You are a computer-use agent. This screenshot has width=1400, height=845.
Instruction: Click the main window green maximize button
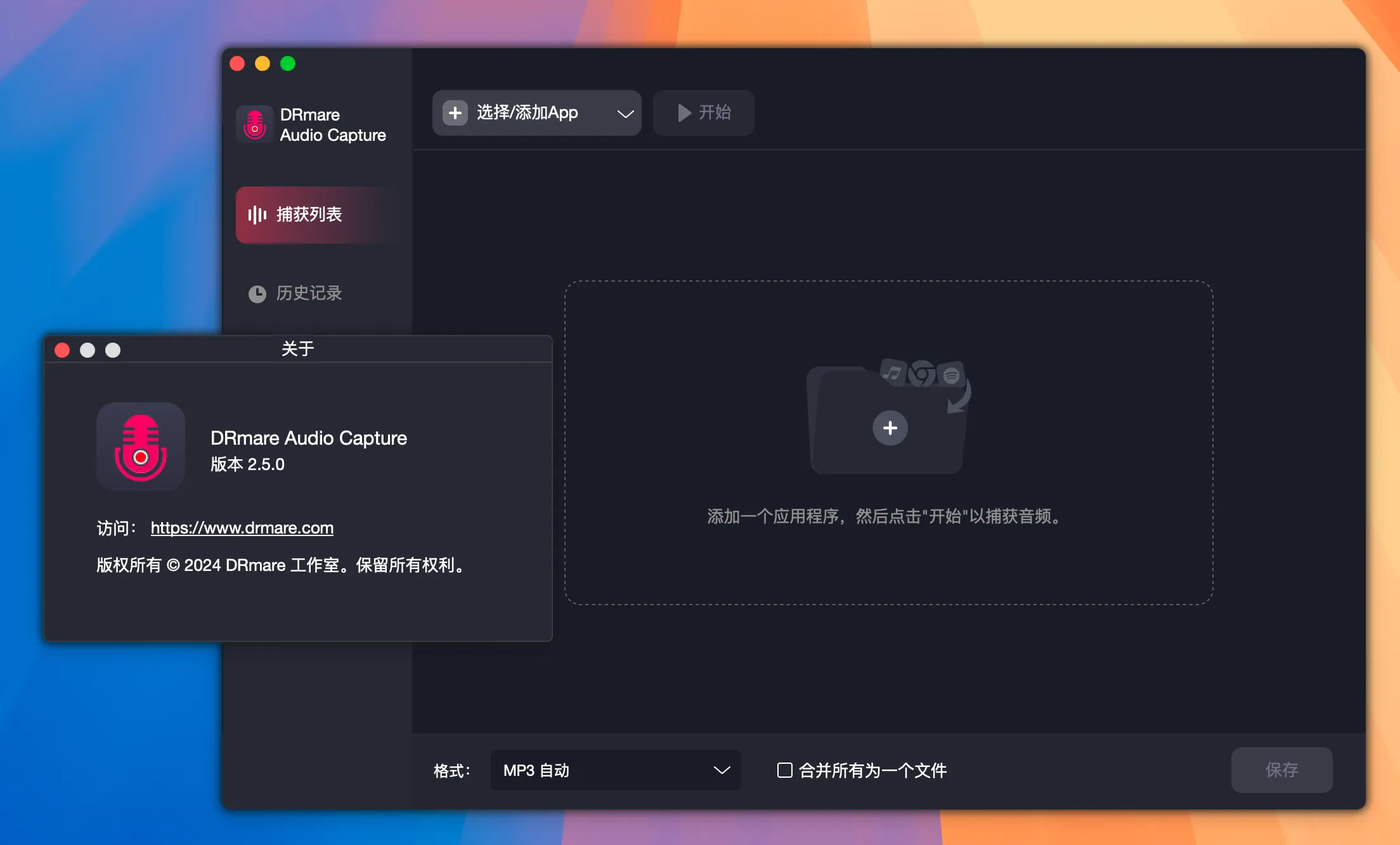coord(288,63)
